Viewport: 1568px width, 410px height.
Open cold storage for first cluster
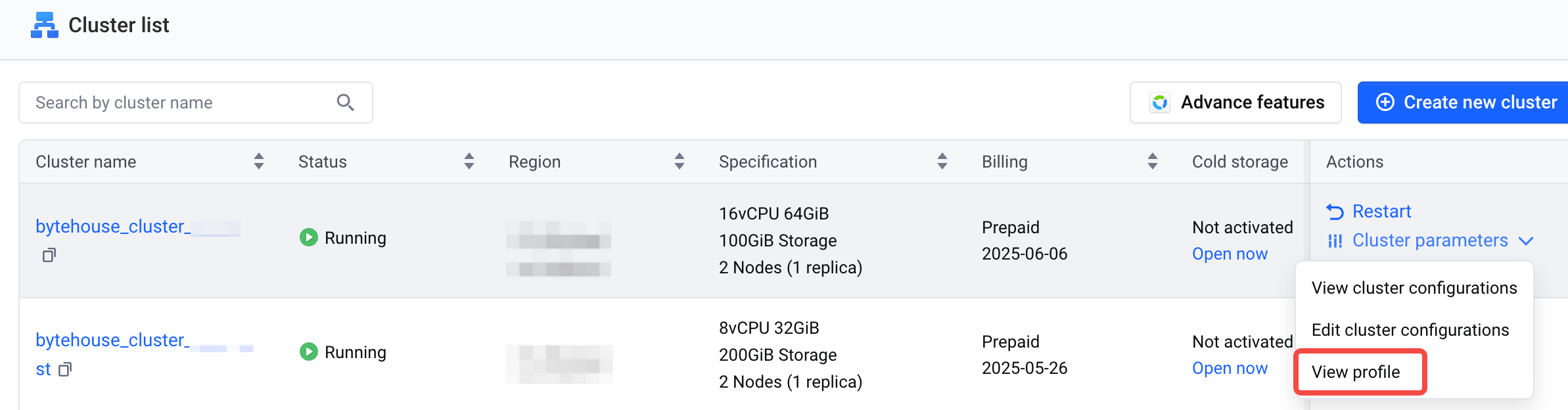[x=1230, y=254]
